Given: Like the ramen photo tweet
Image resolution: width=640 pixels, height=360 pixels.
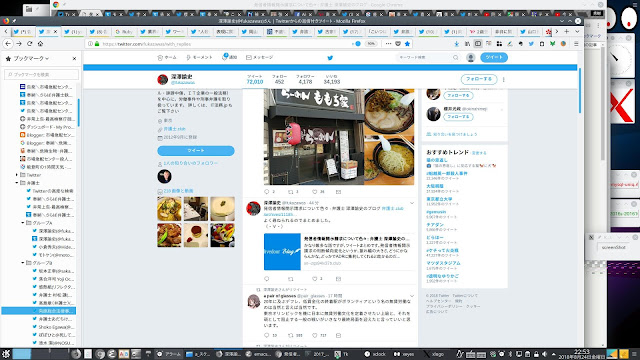Looking at the screenshot, I should [315, 191].
